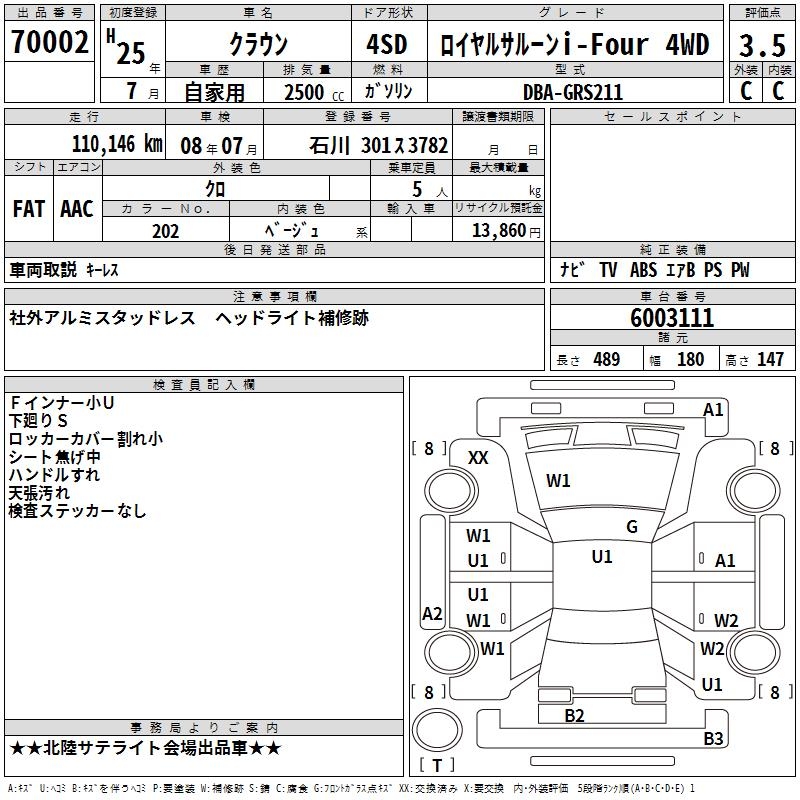Select the W1 mark on the hood
This screenshot has width=800, height=800.
[558, 481]
